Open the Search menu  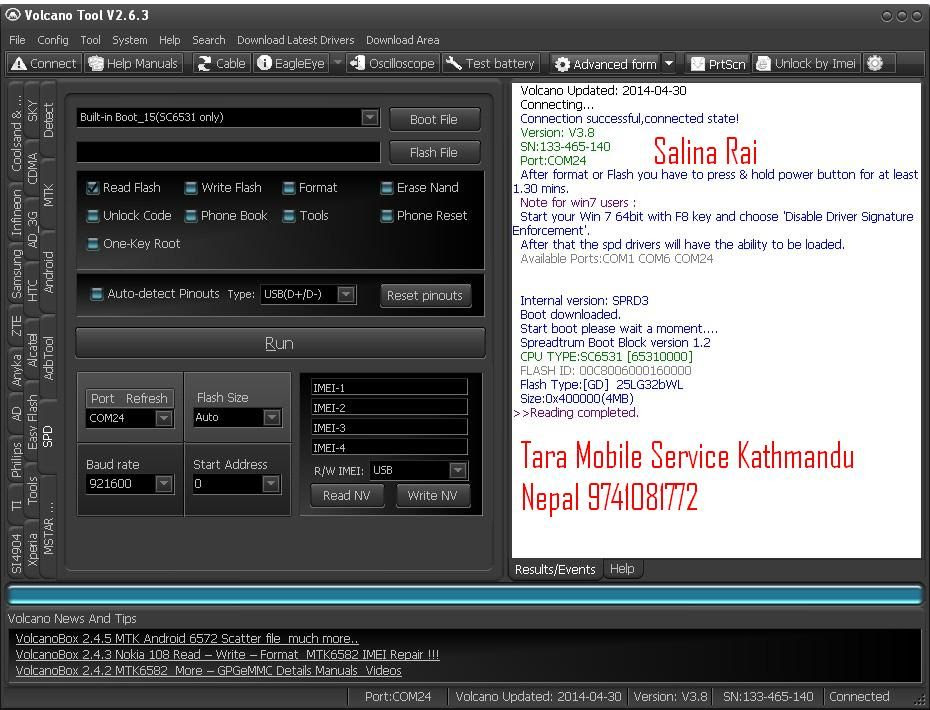[208, 40]
